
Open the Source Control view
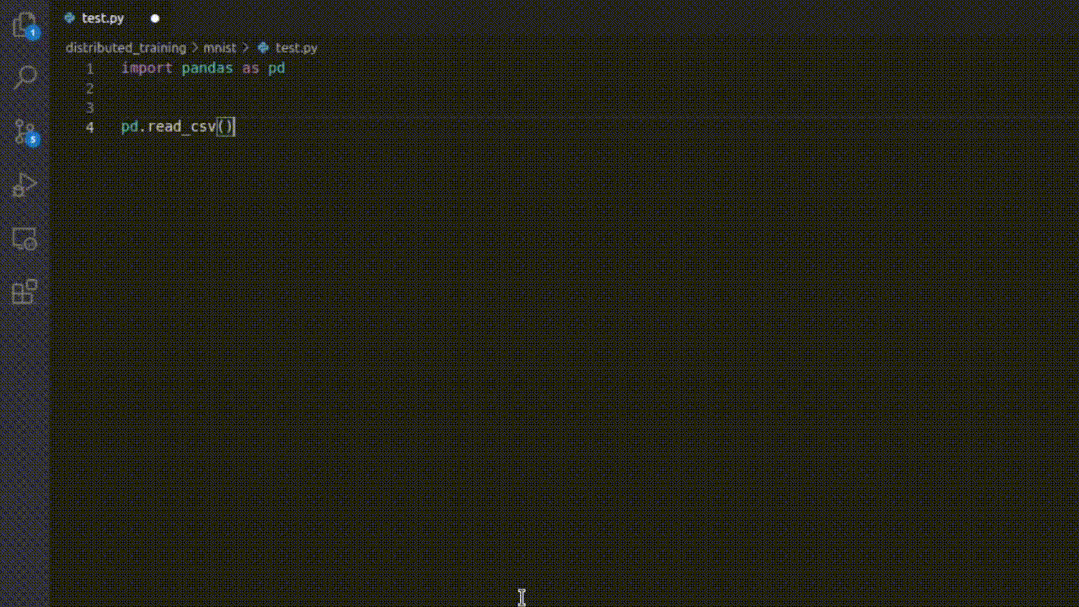tap(24, 131)
